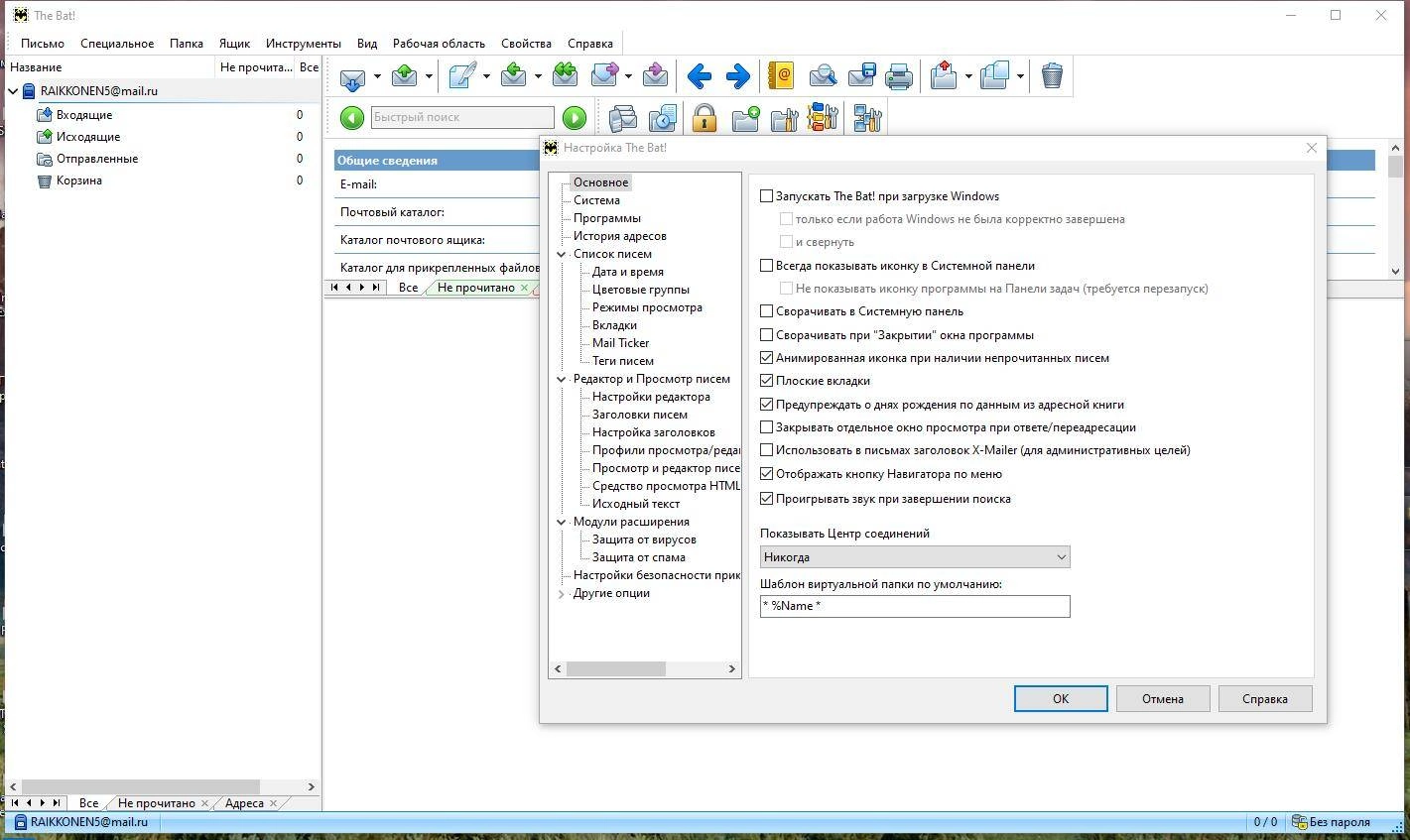Click settings tree horizontal scrollbar thumb
The height and width of the screenshot is (840, 1410).
[616, 669]
